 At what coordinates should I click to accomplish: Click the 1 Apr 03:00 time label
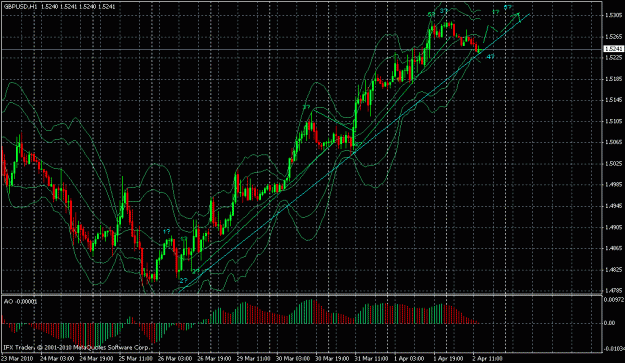tap(409, 358)
